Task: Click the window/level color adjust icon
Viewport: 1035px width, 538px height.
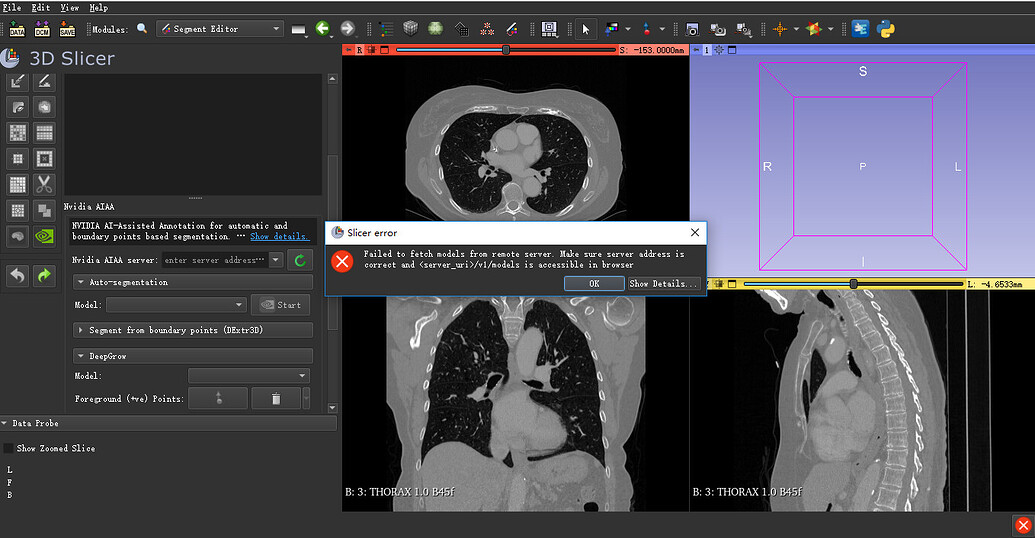Action: coord(611,28)
